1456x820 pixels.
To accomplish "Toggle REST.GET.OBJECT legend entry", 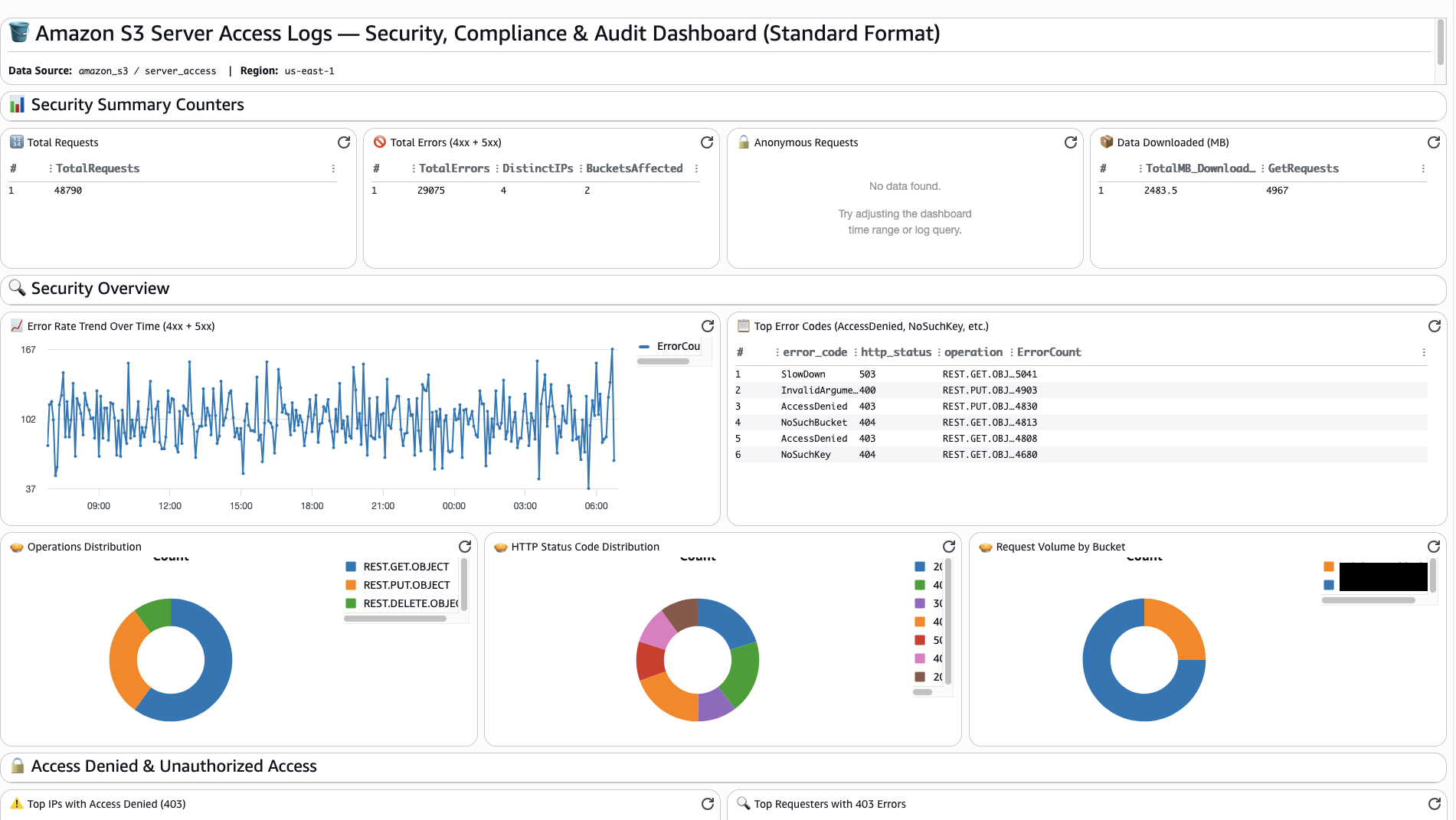I will (398, 567).
